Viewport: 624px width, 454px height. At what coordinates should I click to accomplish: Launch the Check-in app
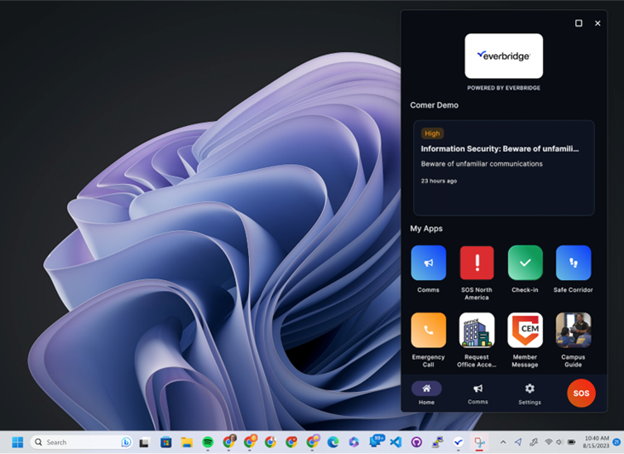pyautogui.click(x=525, y=263)
